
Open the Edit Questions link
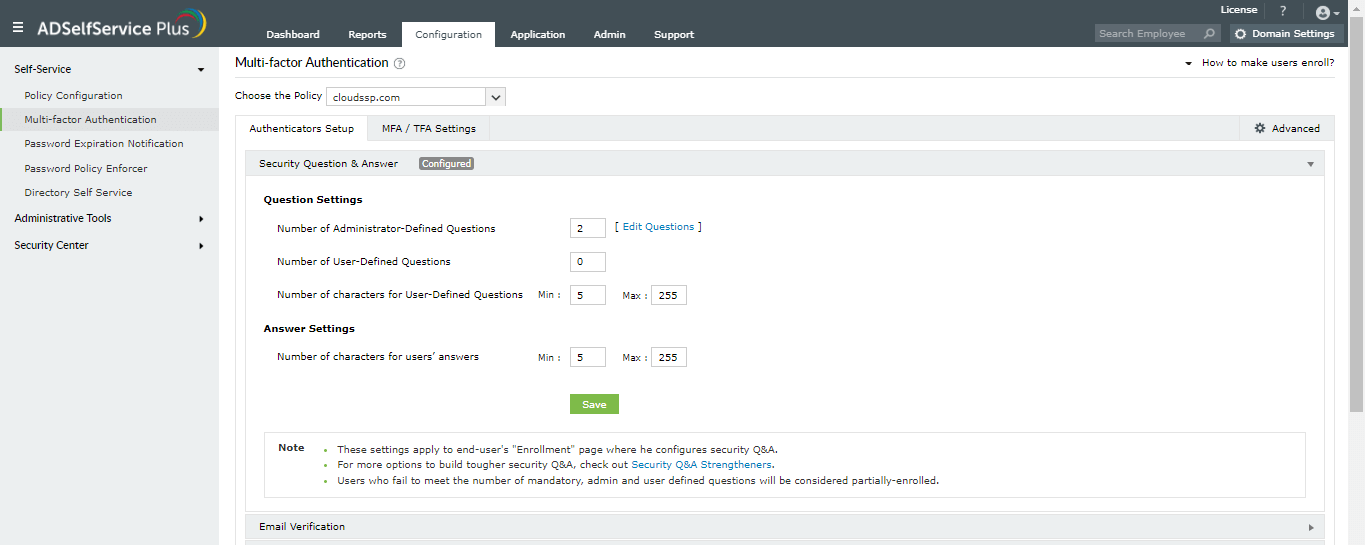658,227
